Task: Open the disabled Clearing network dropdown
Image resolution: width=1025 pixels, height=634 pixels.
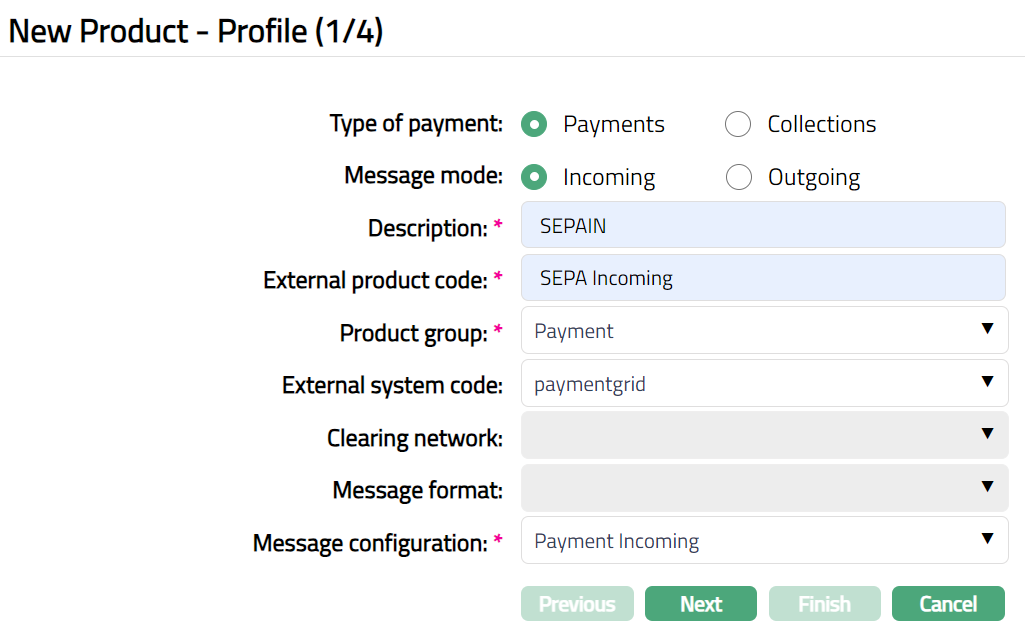Action: point(764,435)
